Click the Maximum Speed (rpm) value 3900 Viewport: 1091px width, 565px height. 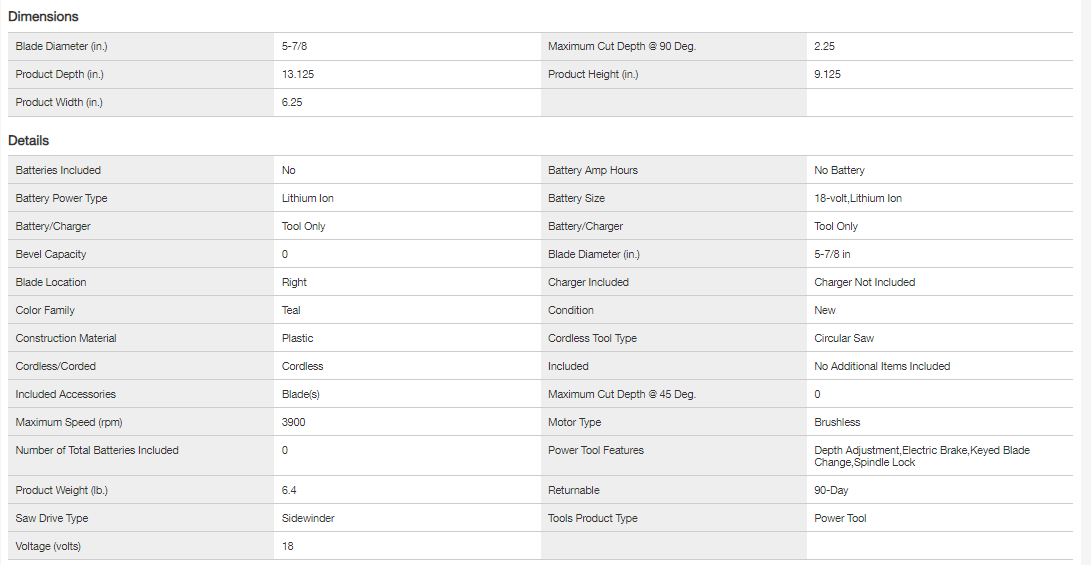tap(294, 422)
